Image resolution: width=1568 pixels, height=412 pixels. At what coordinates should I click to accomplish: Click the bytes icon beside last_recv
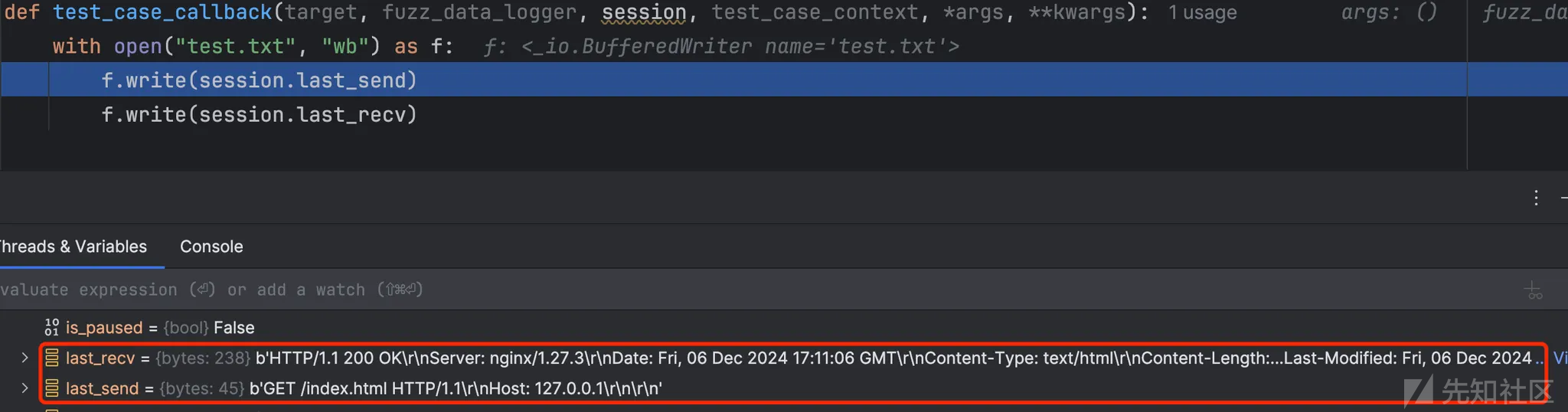click(x=52, y=358)
